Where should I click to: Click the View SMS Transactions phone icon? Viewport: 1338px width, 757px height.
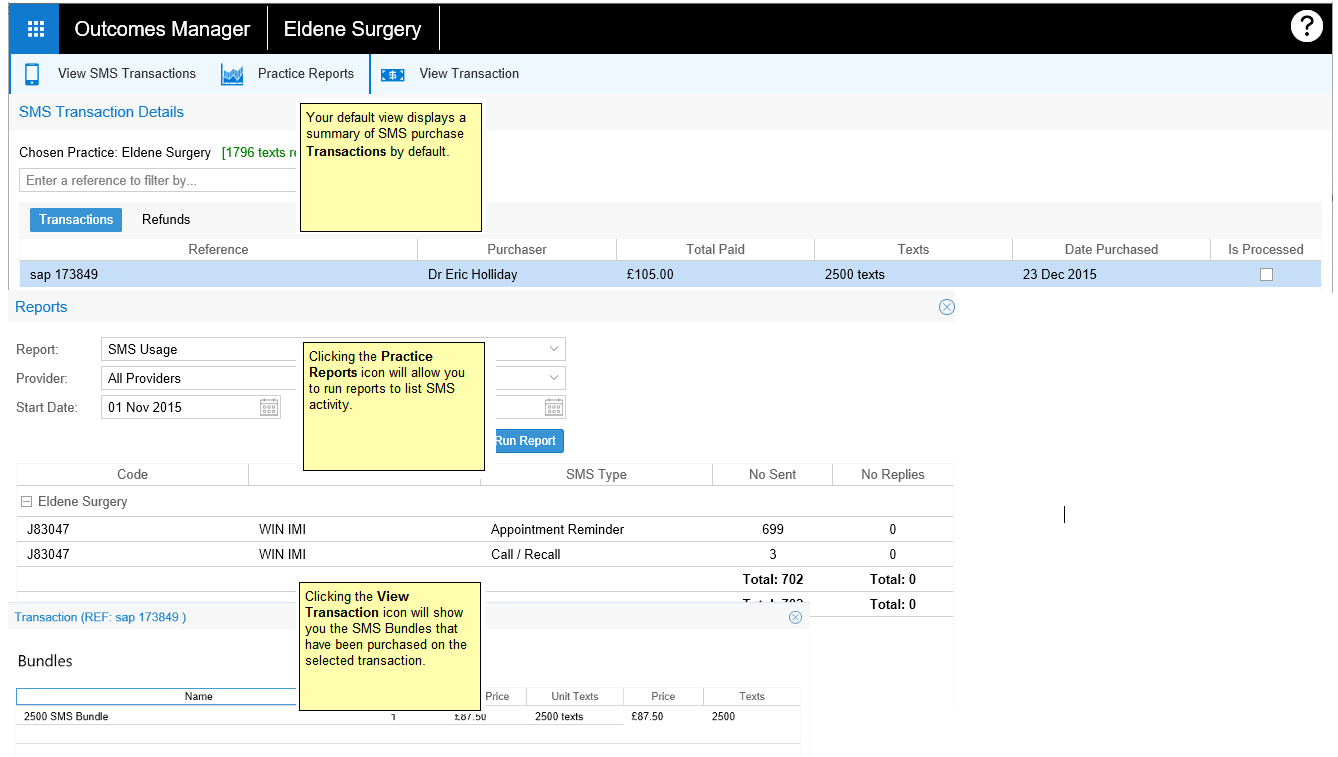pyautogui.click(x=32, y=74)
